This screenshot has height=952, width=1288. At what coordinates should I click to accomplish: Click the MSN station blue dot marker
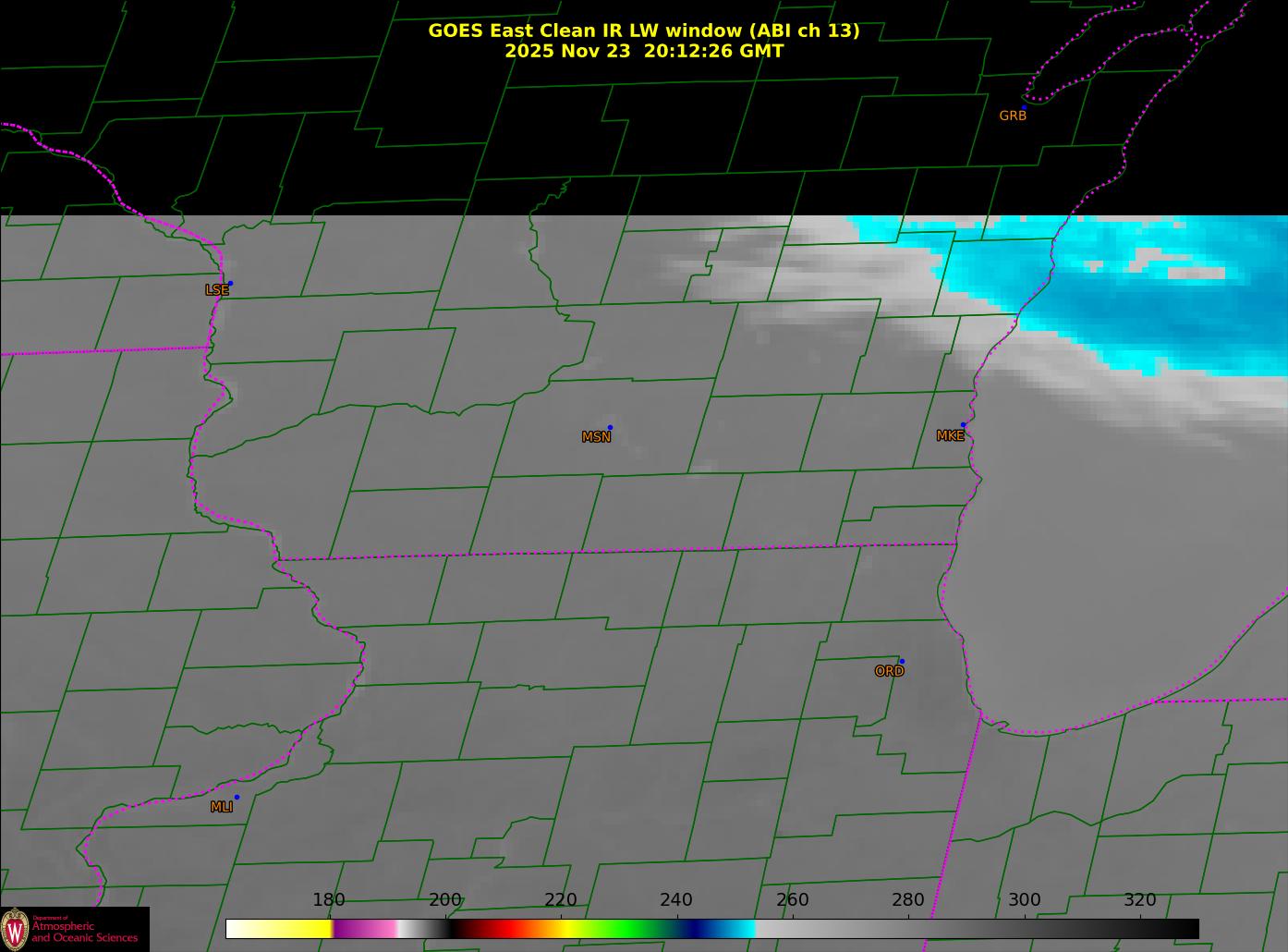pos(610,427)
